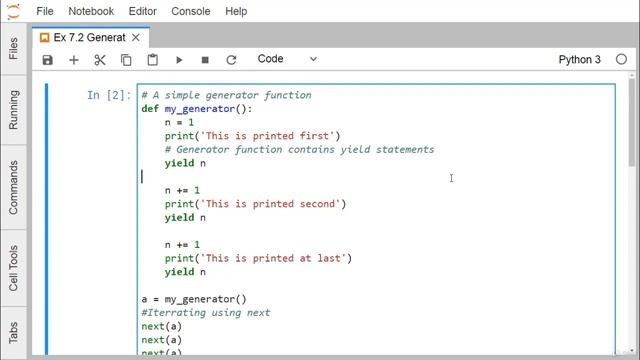Show the Commands sidebar panel
The height and width of the screenshot is (360, 640).
(x=13, y=187)
